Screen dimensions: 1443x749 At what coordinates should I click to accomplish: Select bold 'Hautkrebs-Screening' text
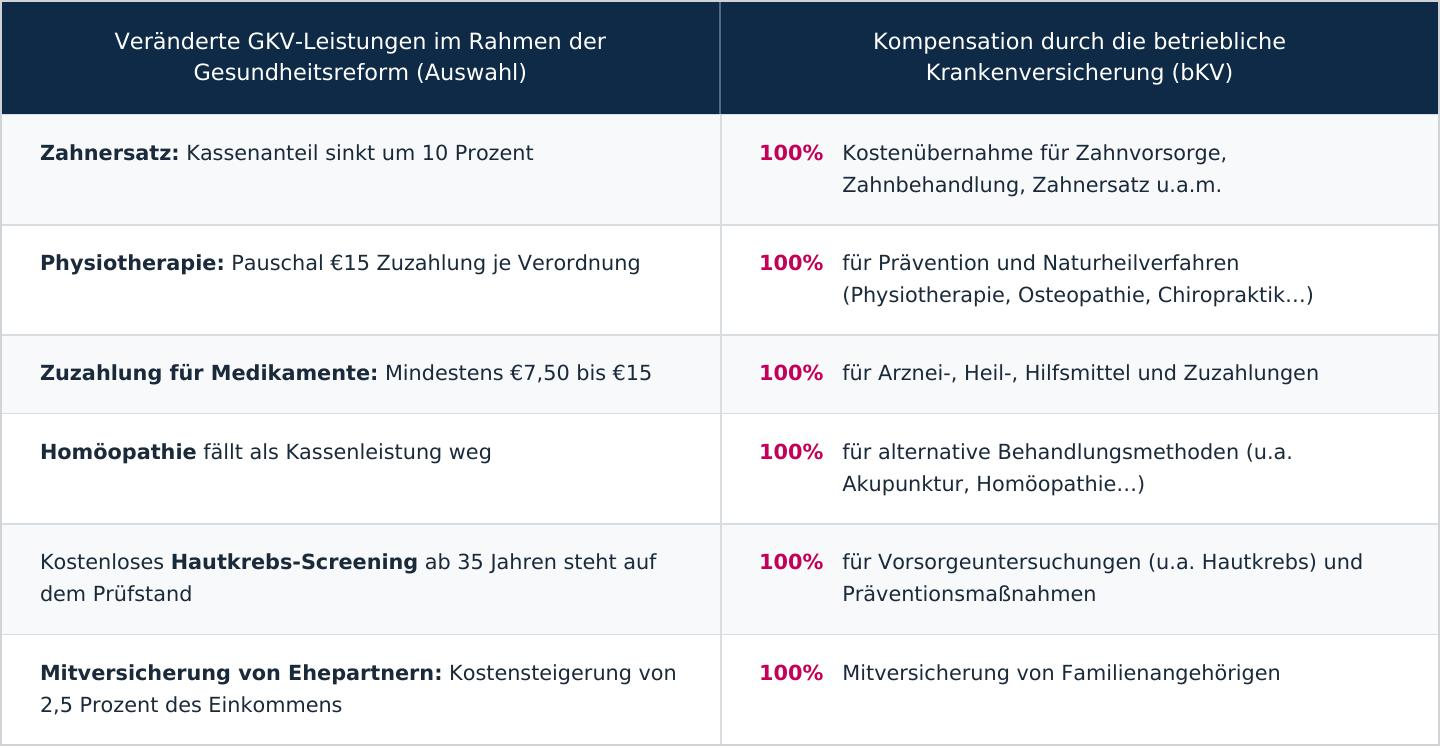(x=294, y=562)
